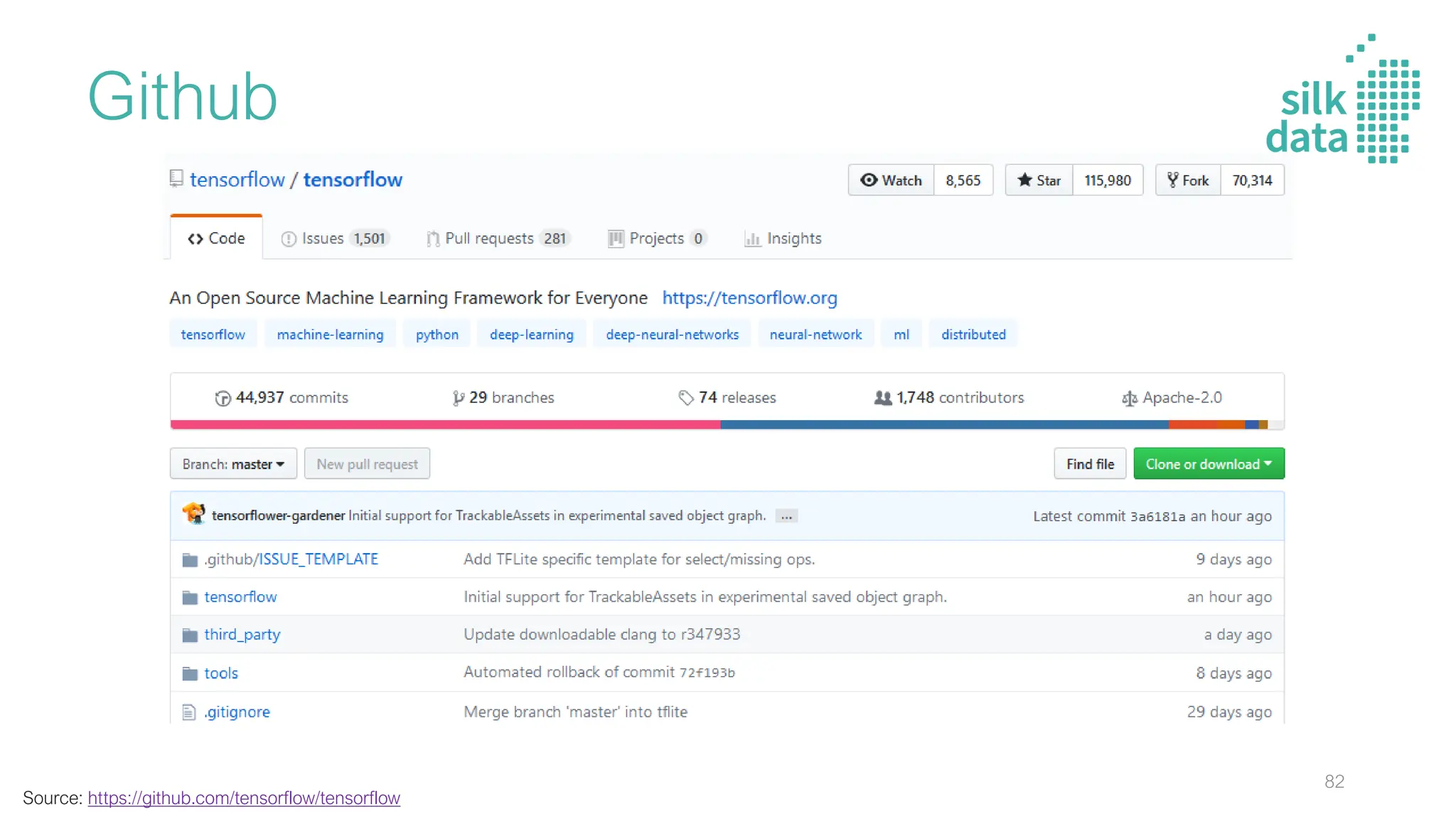Click the Insights bar graph icon

[x=752, y=239]
